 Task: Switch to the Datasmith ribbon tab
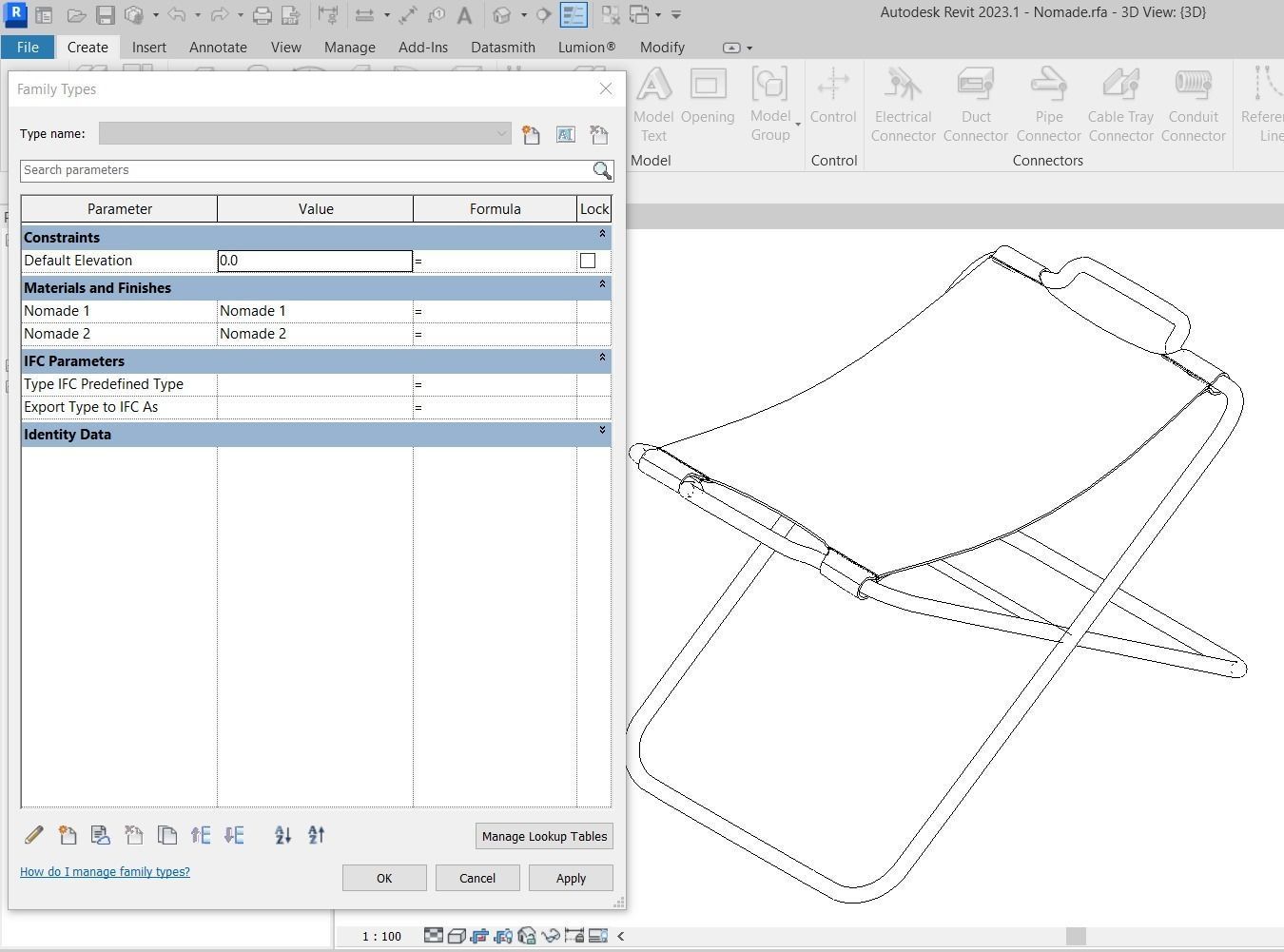click(503, 48)
